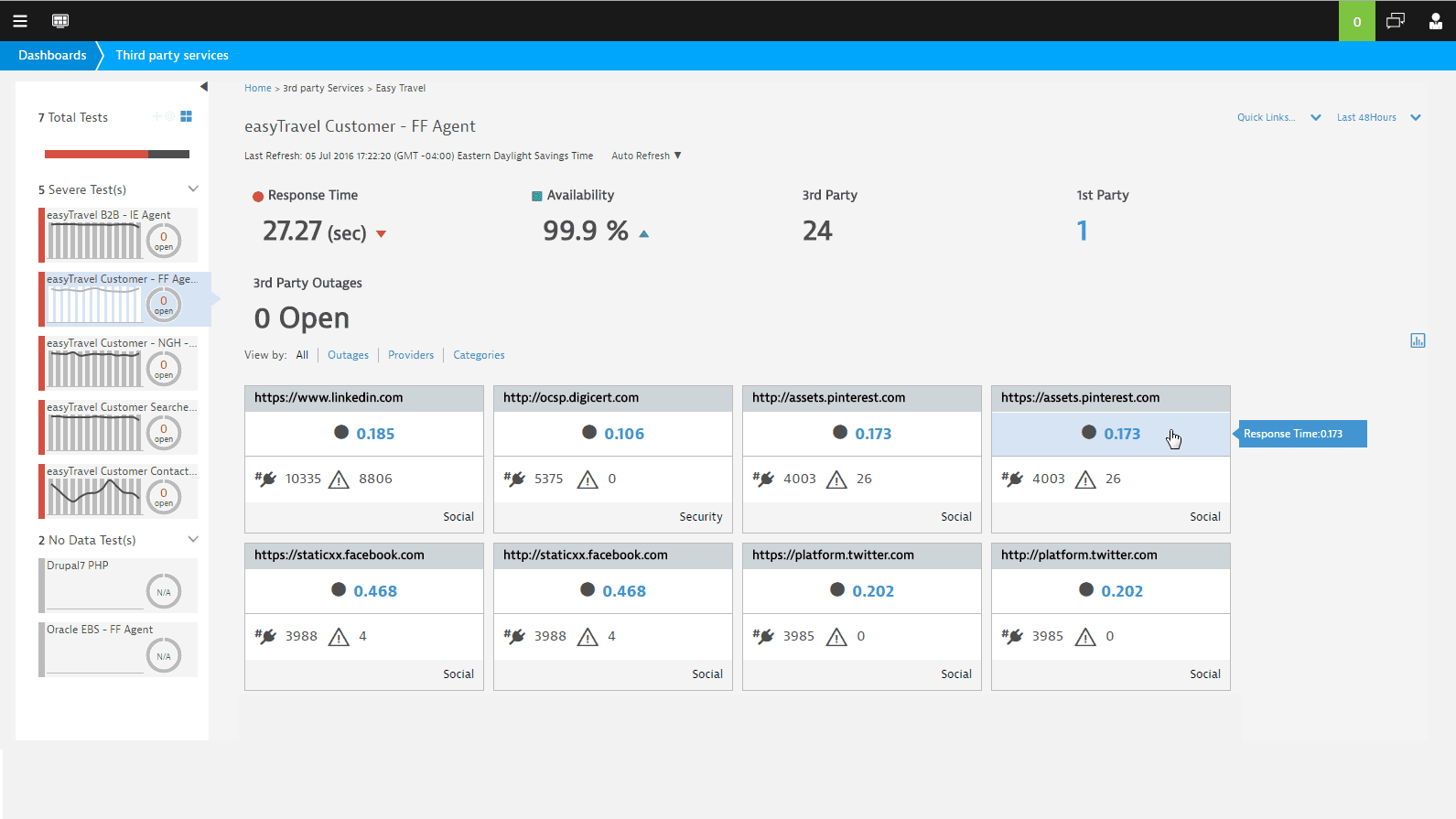Navigate to the Home breadcrumb link
Screen dimensions: 1456x819
click(x=258, y=88)
